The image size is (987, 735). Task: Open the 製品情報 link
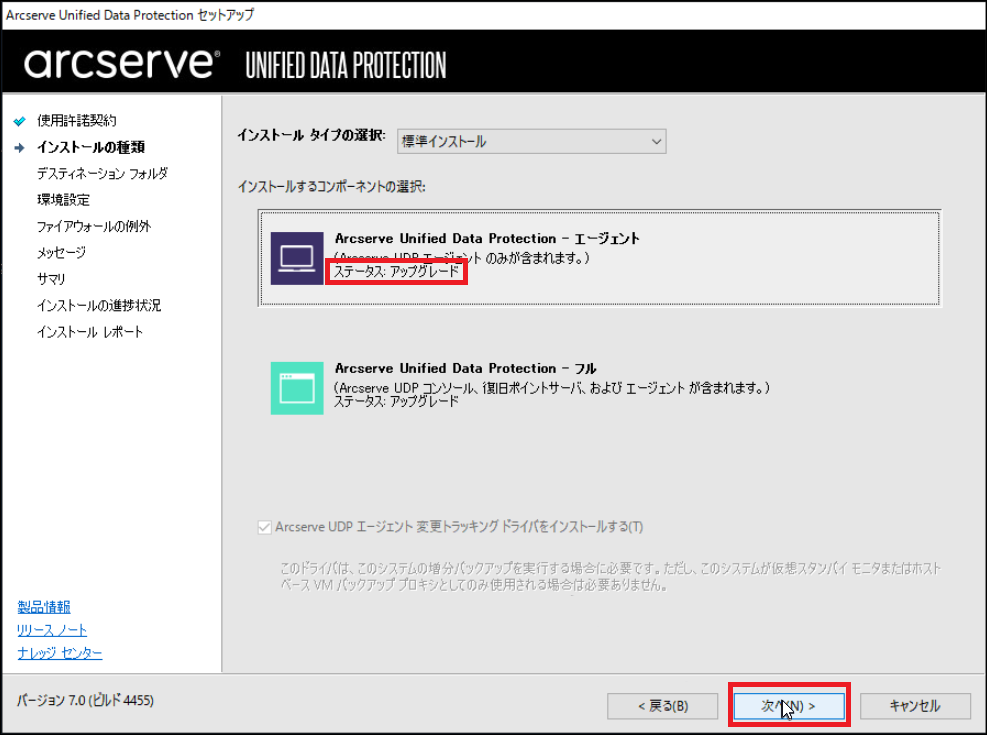click(44, 607)
